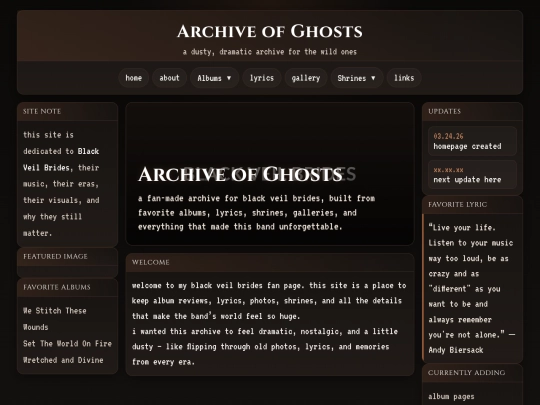Select the SITE NOTE panel heading
This screenshot has height=405, width=540.
point(42,111)
